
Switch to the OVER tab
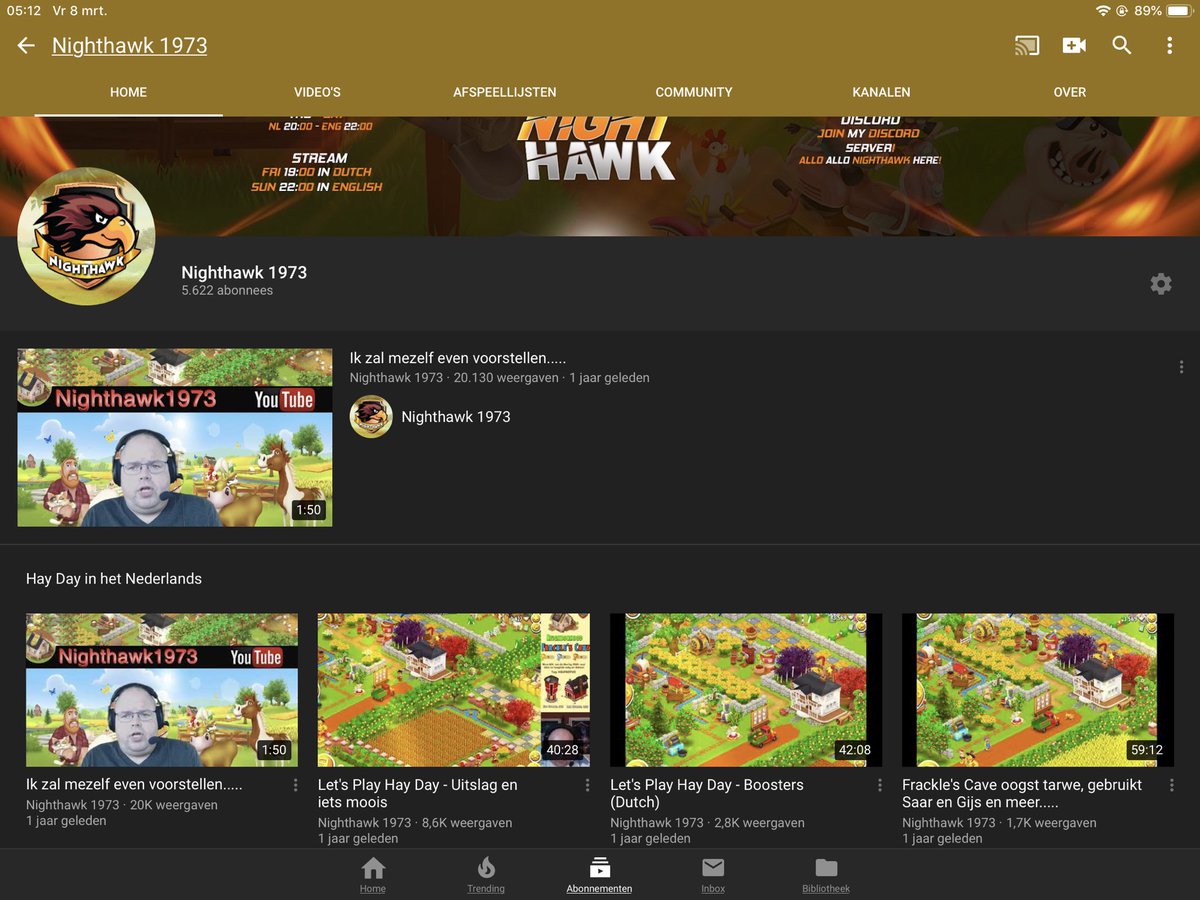click(x=1069, y=92)
